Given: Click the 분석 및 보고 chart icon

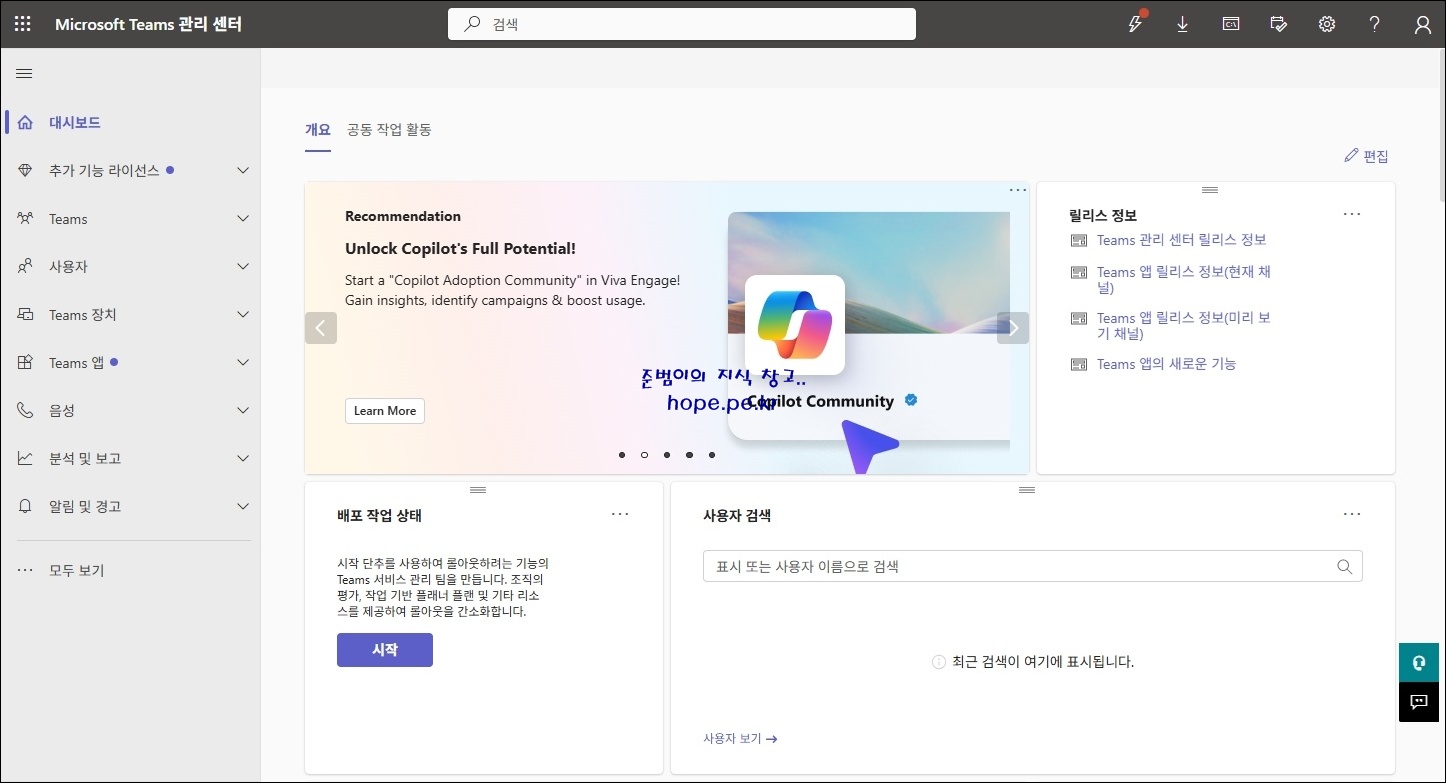Looking at the screenshot, I should coord(25,459).
